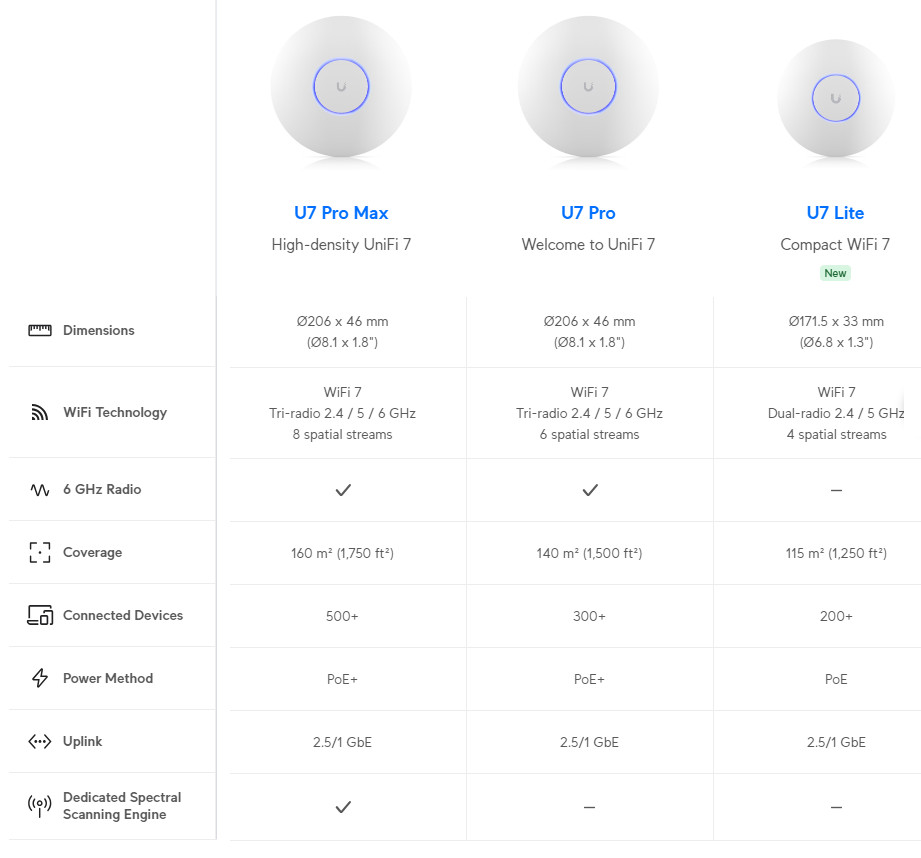The height and width of the screenshot is (858, 921).
Task: Click the U7 Lite 'PoE' value
Action: (836, 679)
